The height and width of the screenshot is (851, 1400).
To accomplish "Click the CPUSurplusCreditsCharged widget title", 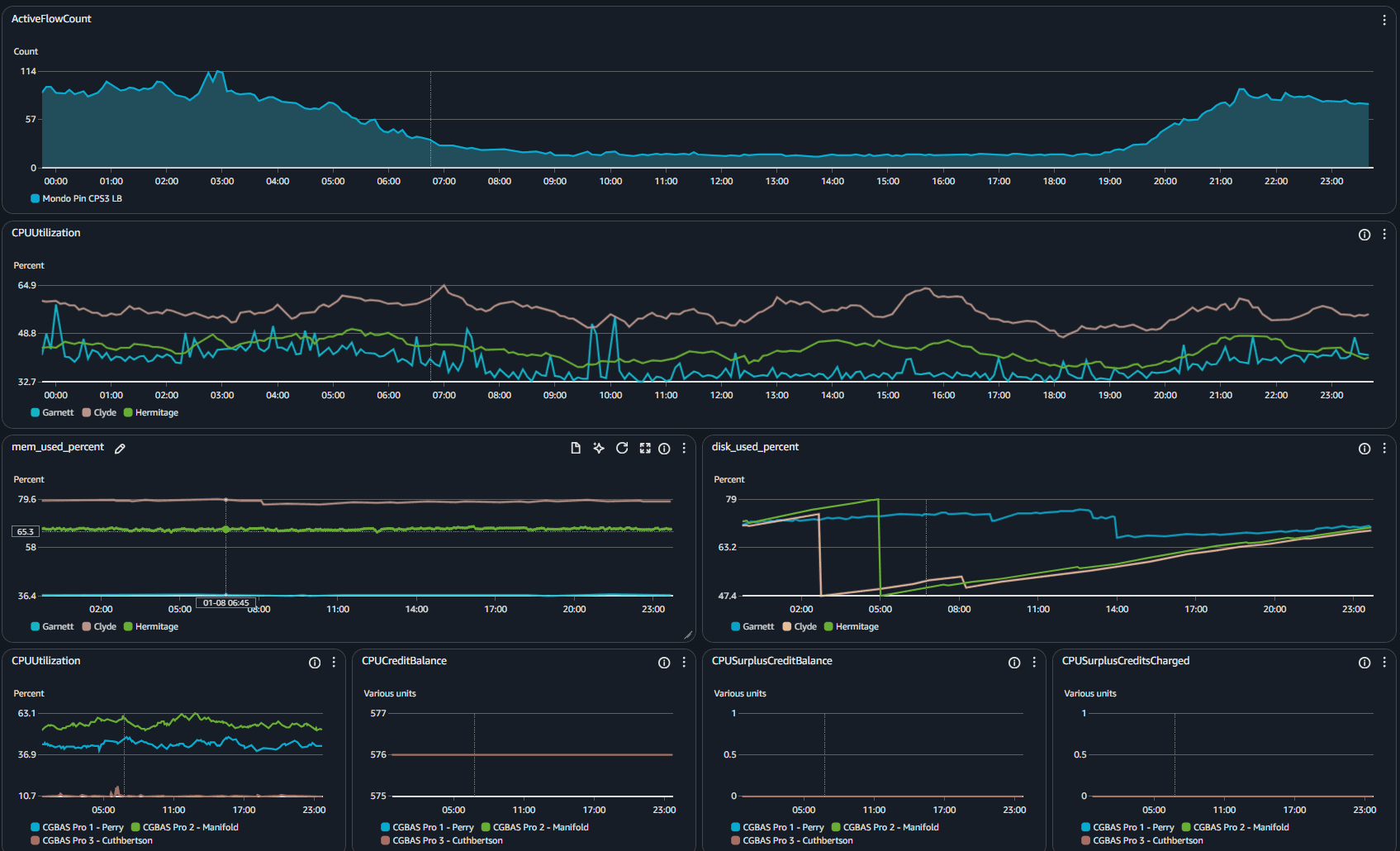I will (x=1126, y=660).
